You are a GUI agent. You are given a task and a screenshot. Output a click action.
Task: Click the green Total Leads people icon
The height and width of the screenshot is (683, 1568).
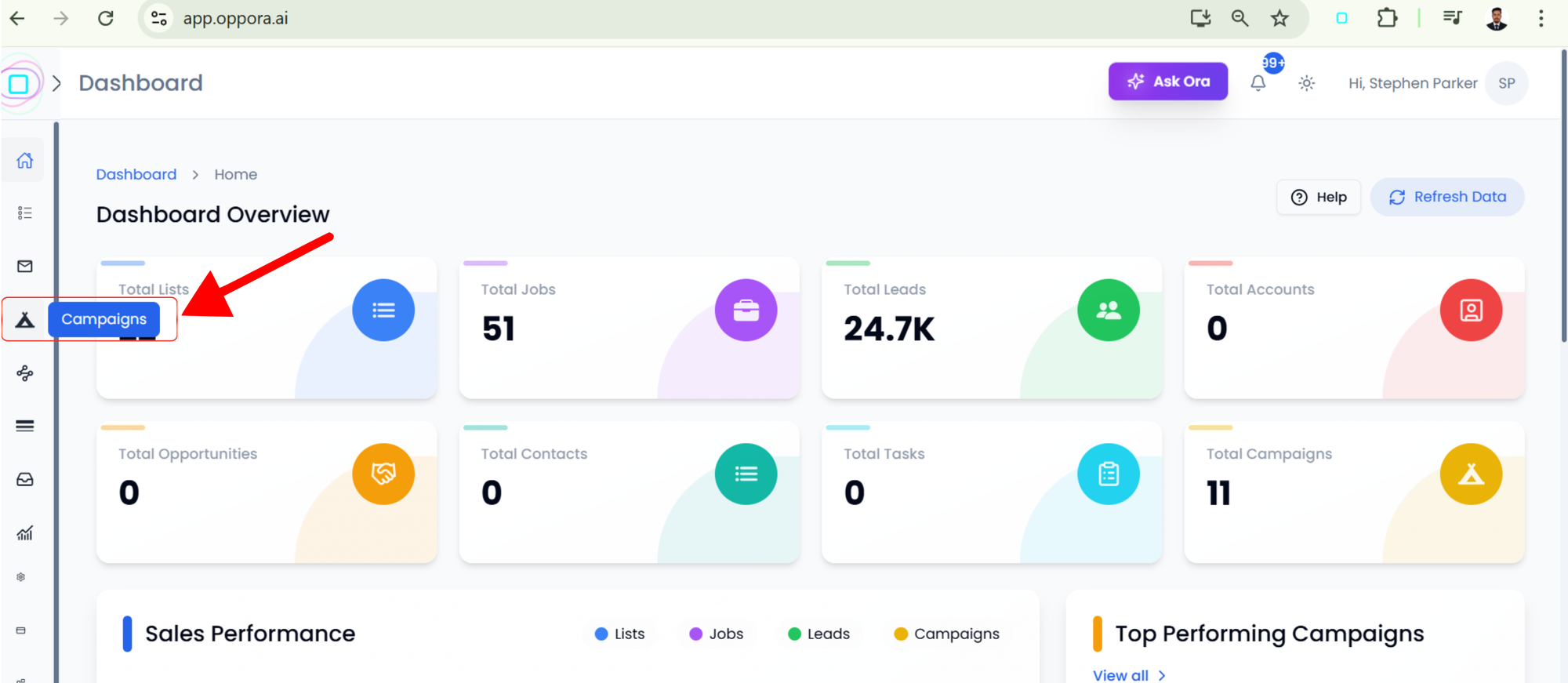pyautogui.click(x=1108, y=311)
